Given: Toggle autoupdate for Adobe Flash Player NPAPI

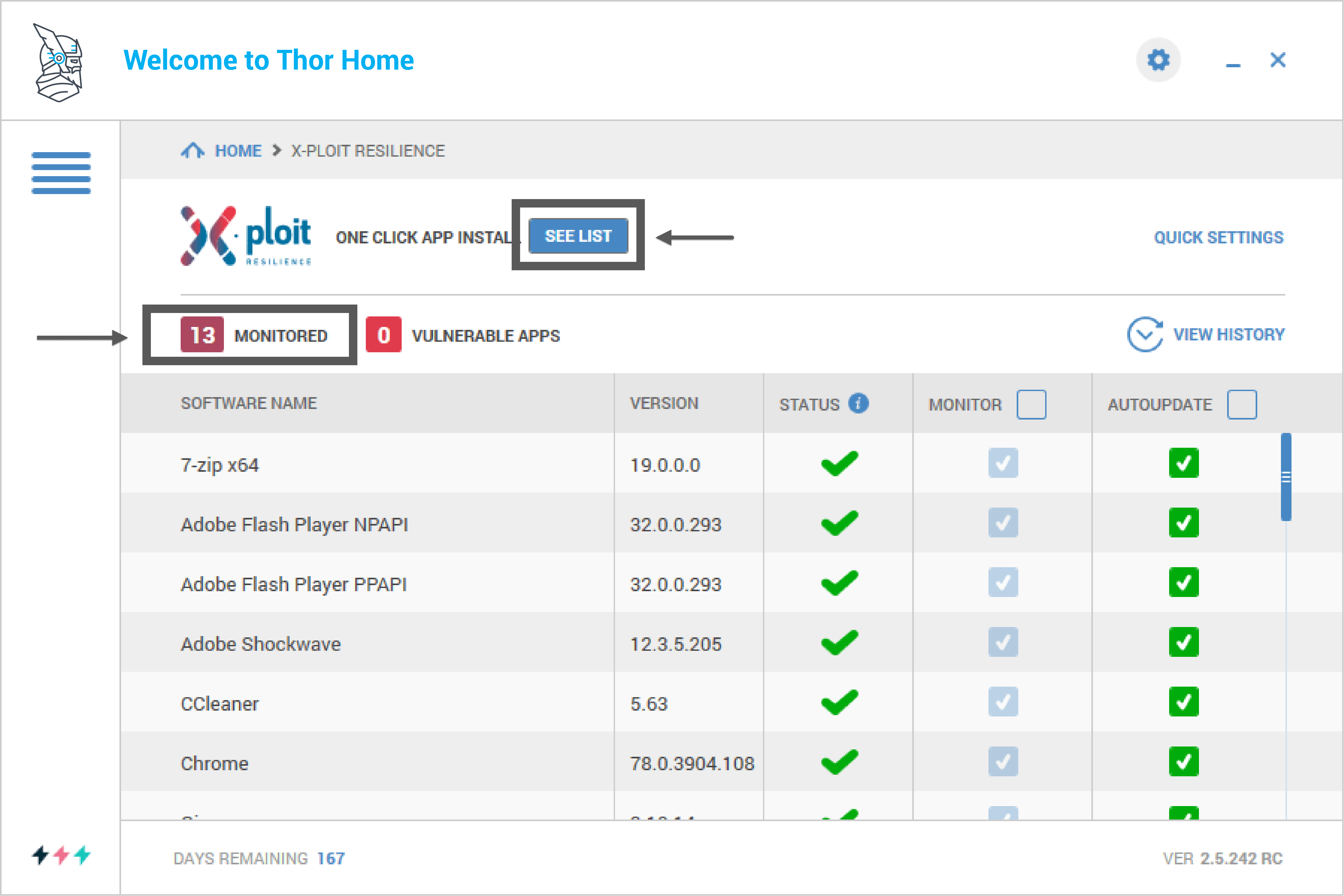Looking at the screenshot, I should [1183, 522].
